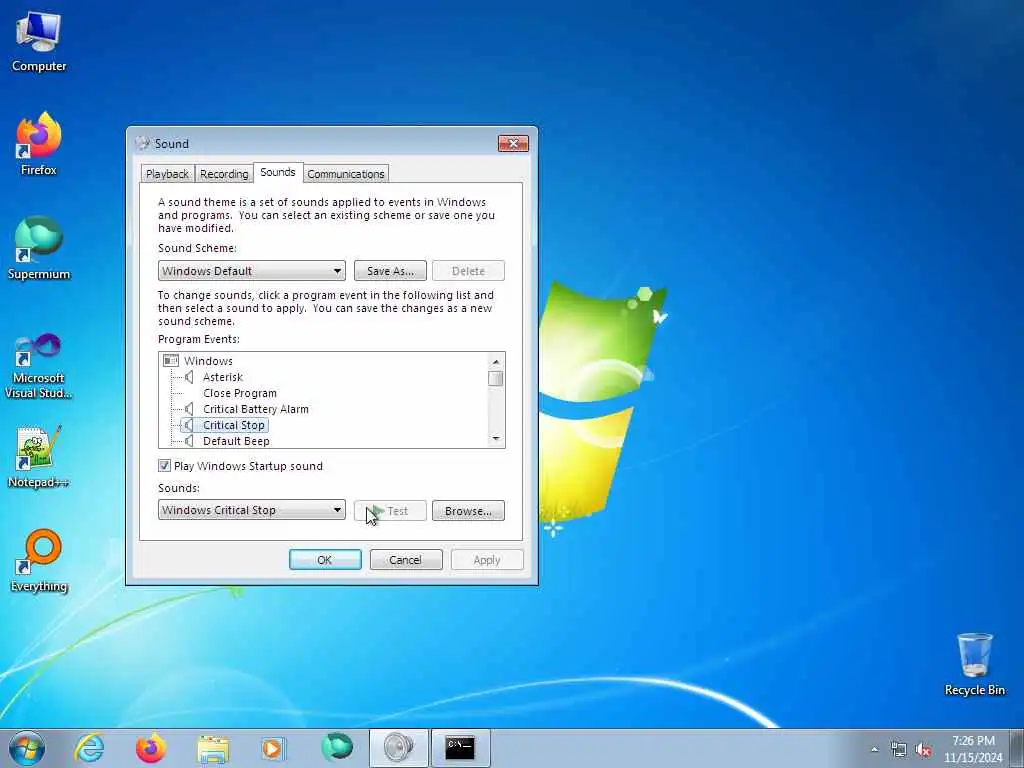
Task: Click the taskbar clock showing 7:26 PM
Action: pyautogui.click(x=973, y=749)
